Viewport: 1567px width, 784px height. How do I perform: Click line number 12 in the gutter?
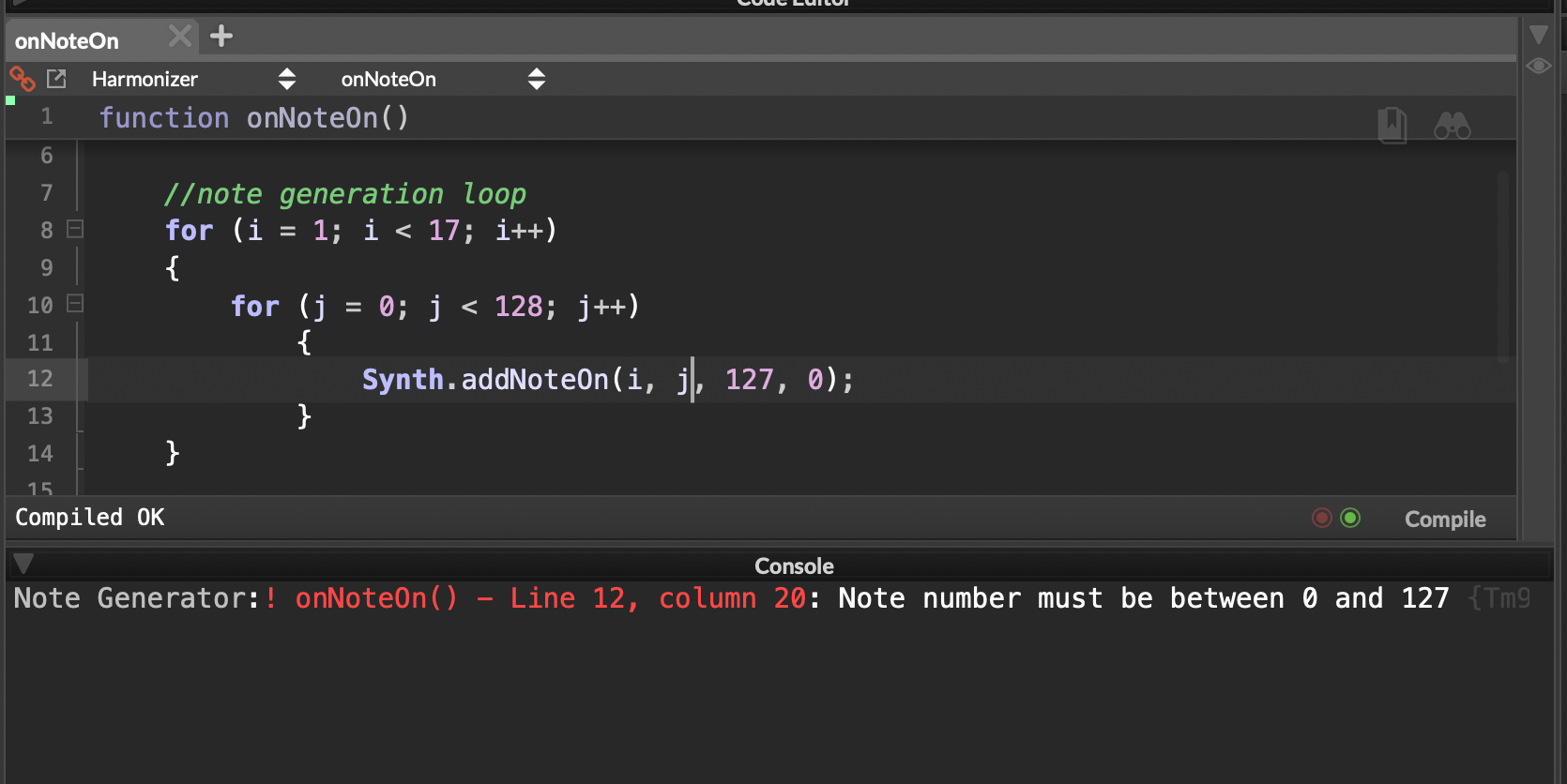point(40,379)
